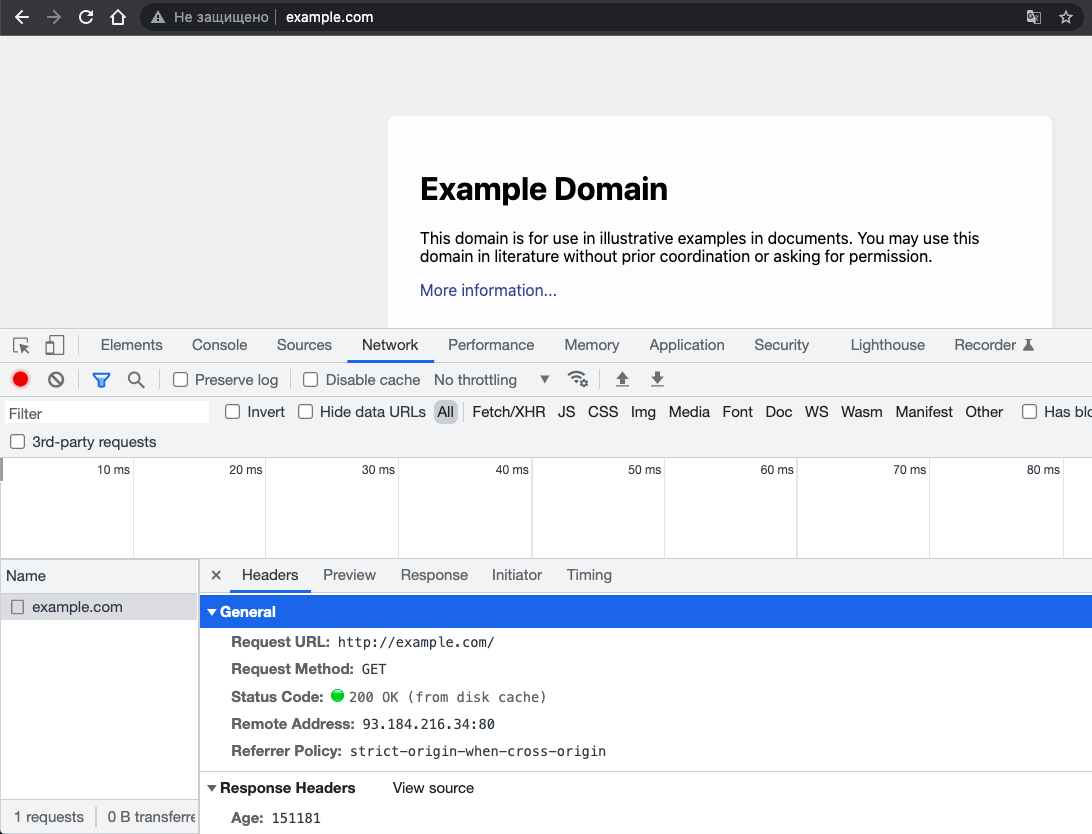1092x834 pixels.
Task: Enable 3rd-party requests checkbox
Action: pyautogui.click(x=17, y=442)
